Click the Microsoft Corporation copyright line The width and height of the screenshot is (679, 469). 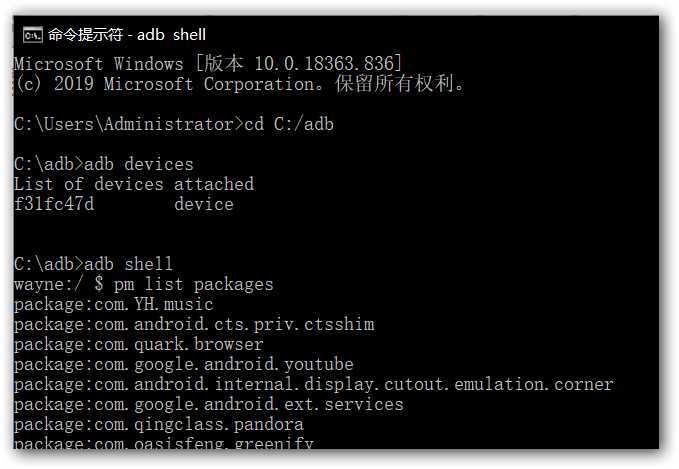[x=239, y=84]
